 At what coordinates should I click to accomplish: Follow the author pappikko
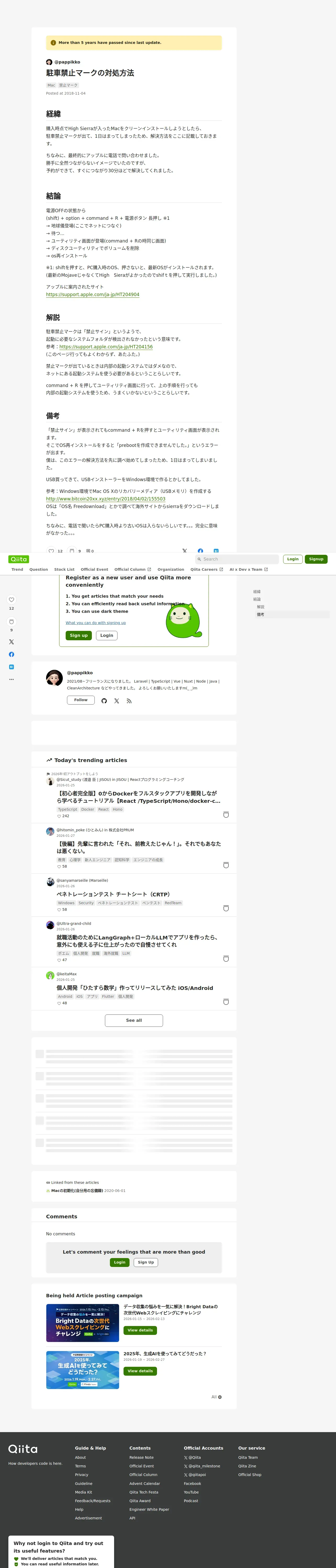(81, 700)
